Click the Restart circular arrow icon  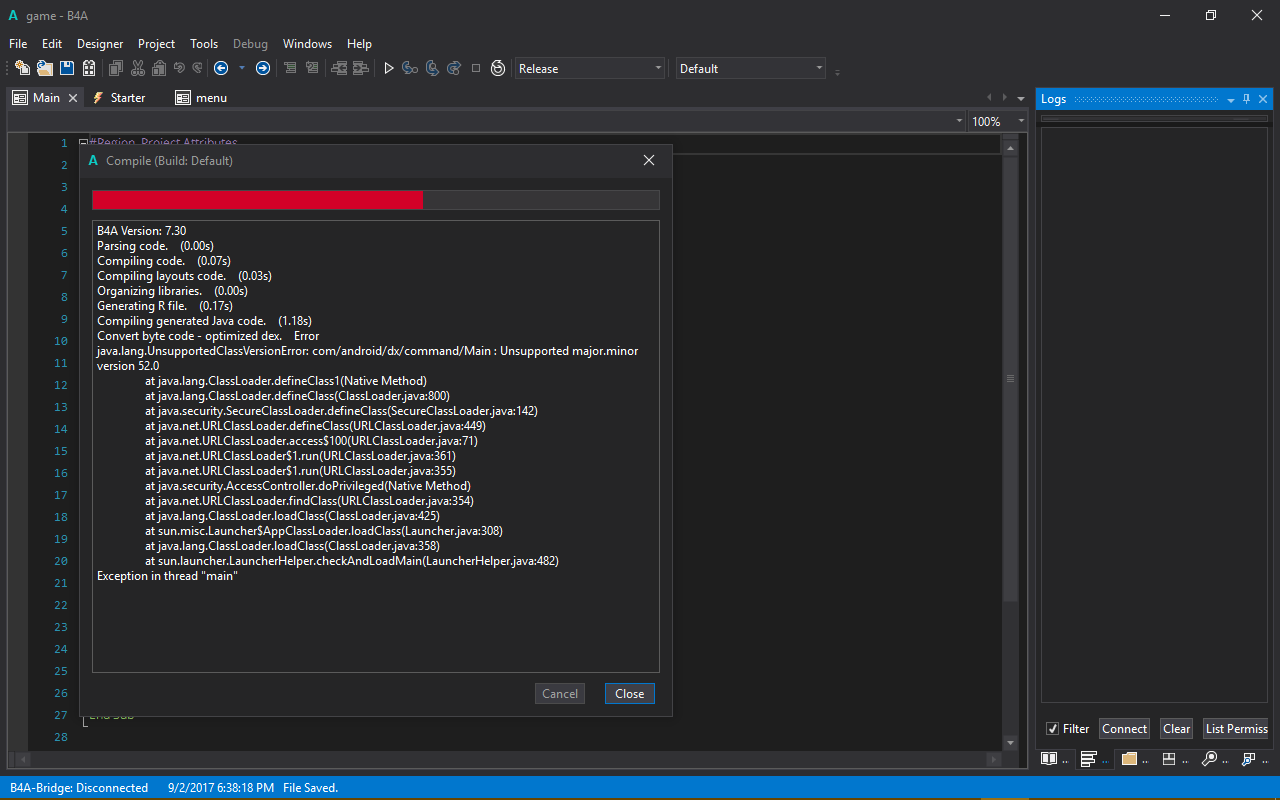pyautogui.click(x=497, y=68)
